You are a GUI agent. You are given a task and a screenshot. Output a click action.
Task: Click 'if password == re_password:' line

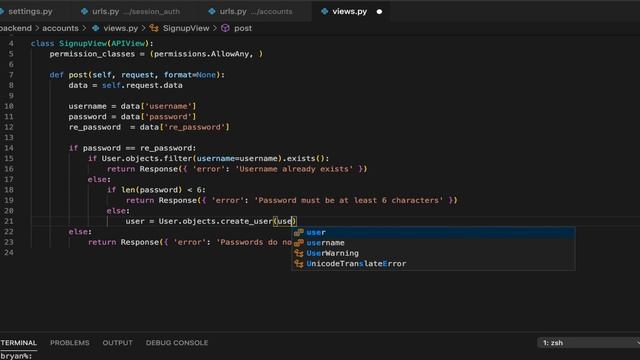tap(133, 148)
